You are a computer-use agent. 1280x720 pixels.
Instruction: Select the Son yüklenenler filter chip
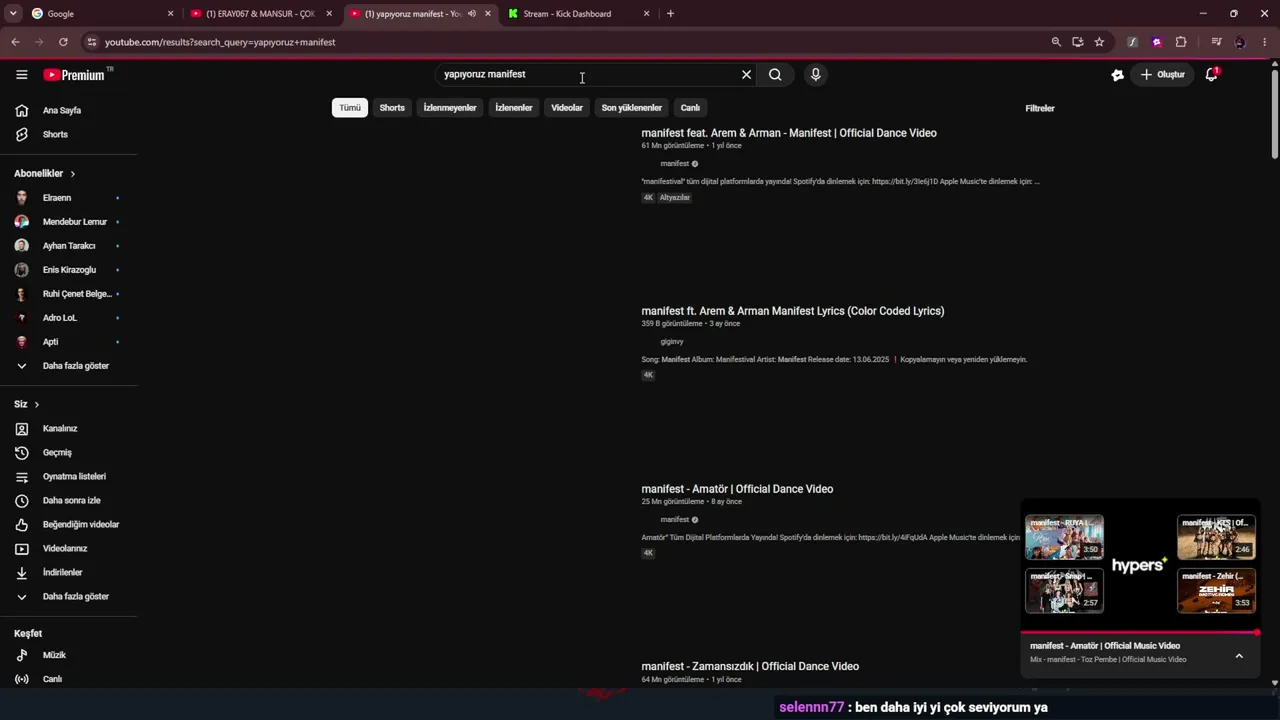tap(632, 108)
